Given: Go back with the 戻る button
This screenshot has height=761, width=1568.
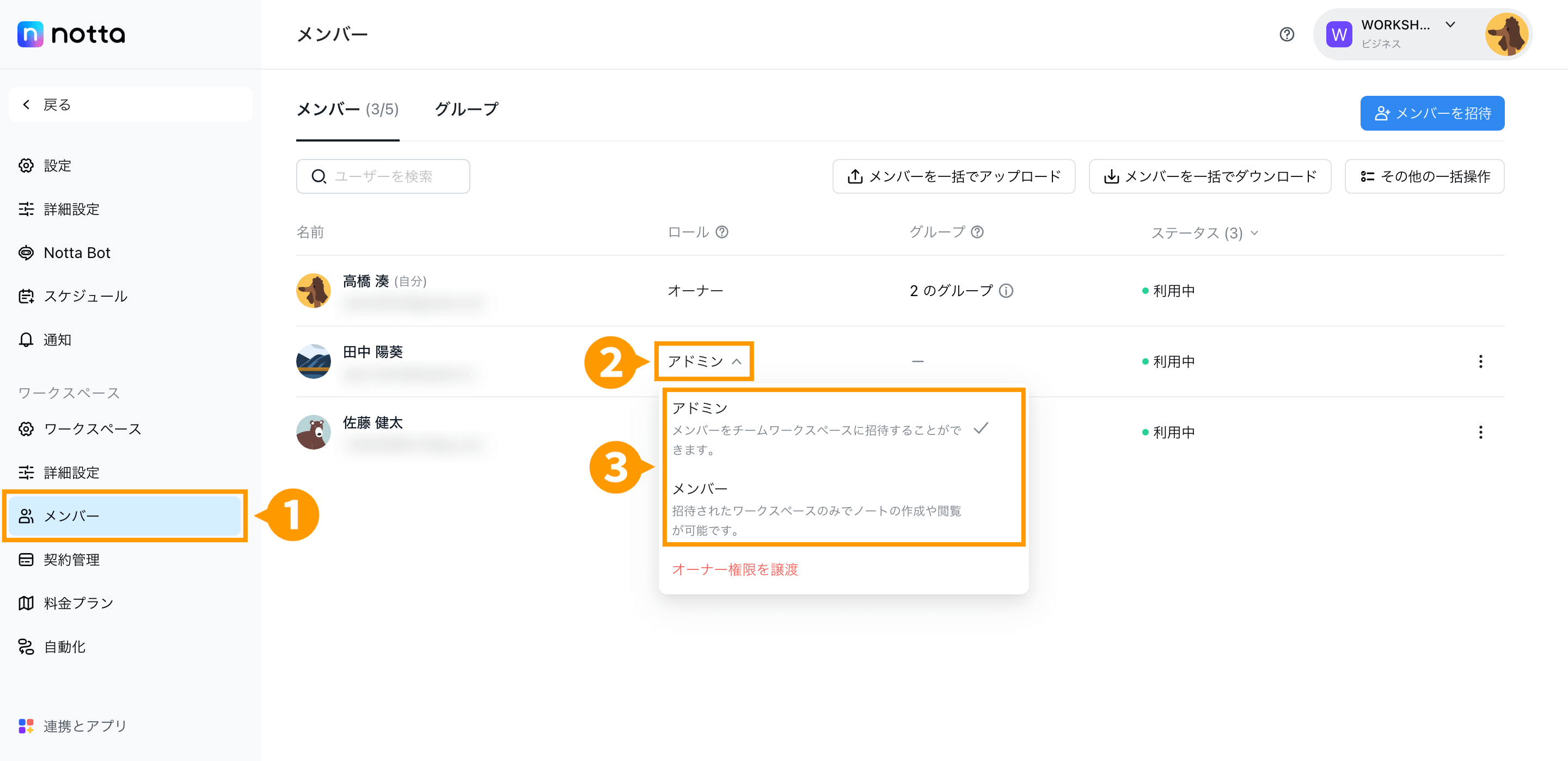Looking at the screenshot, I should point(130,104).
